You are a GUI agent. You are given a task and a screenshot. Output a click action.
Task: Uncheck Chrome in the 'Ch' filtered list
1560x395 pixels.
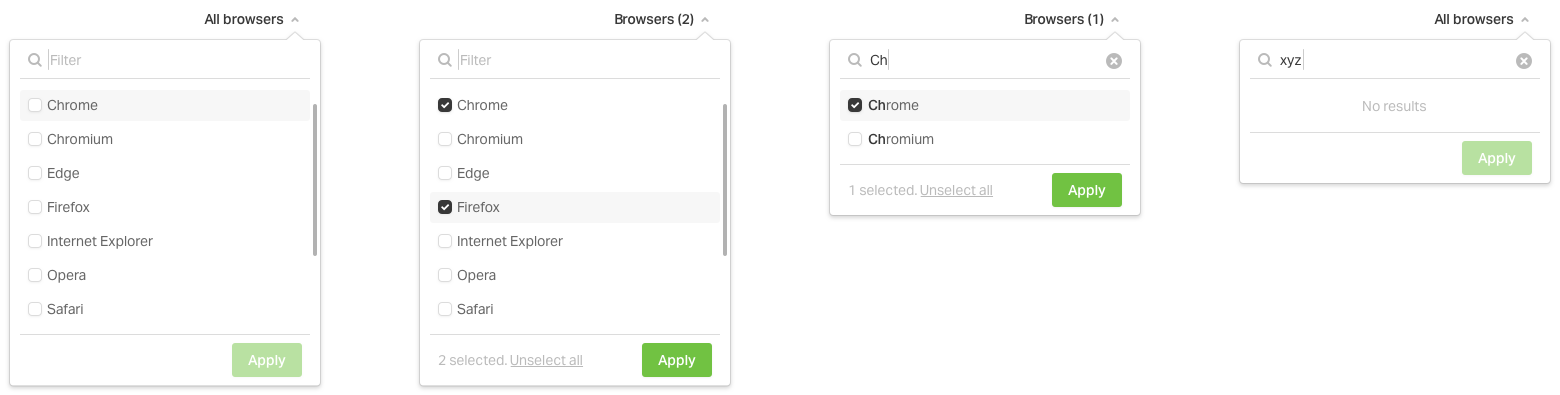point(855,105)
